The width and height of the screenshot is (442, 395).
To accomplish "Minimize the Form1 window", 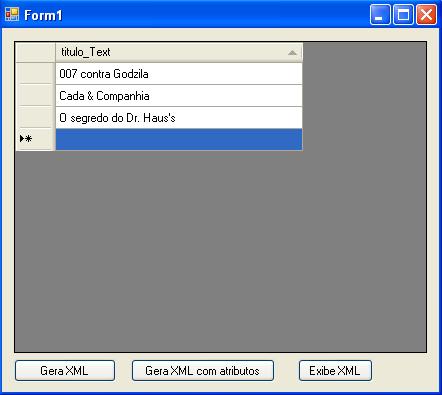I will pyautogui.click(x=380, y=15).
